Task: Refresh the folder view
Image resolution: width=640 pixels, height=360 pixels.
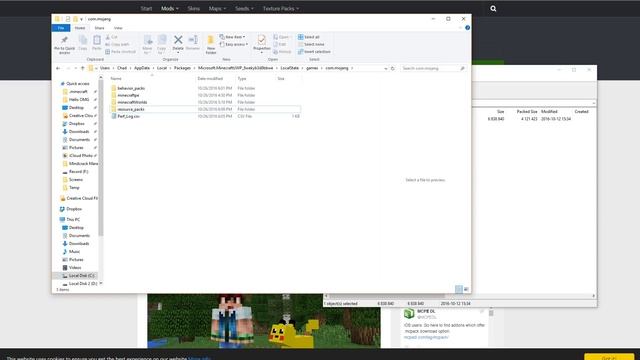Action: coord(393,69)
